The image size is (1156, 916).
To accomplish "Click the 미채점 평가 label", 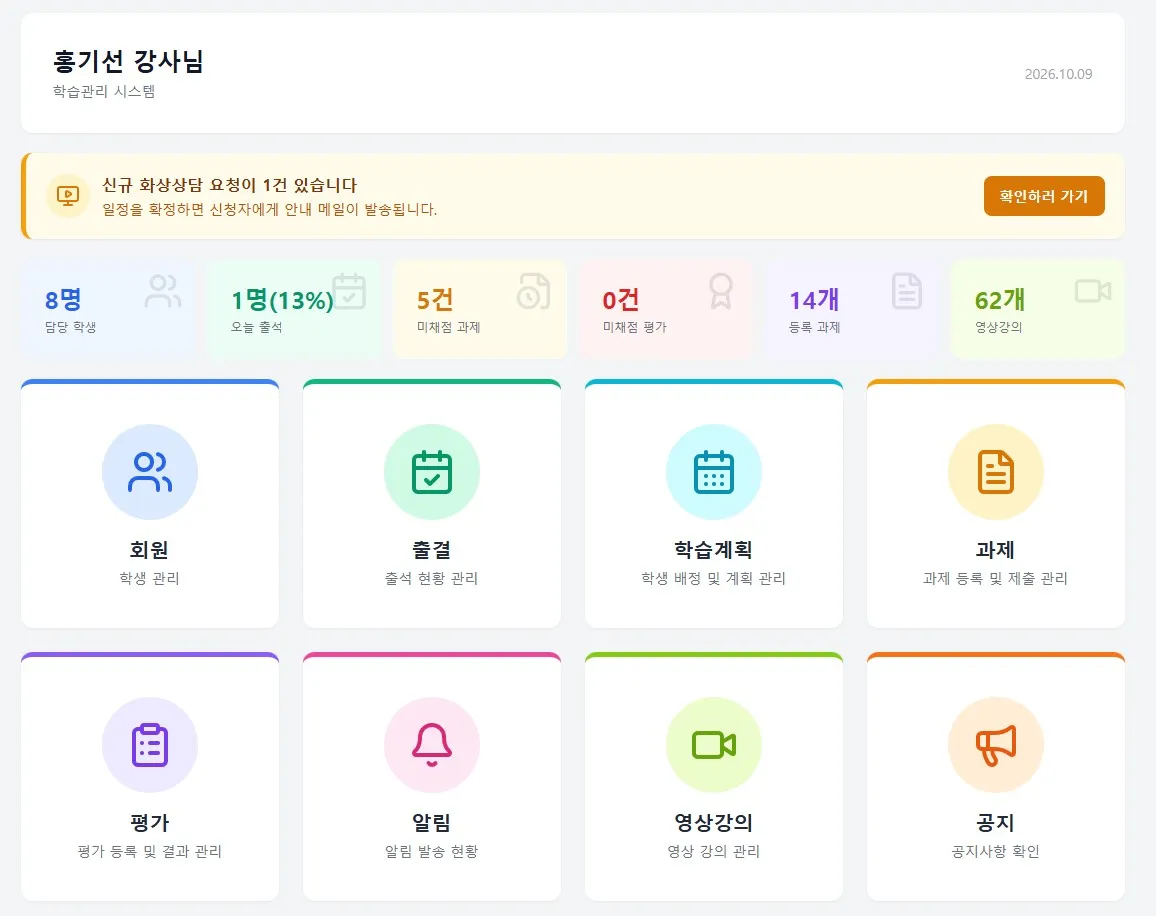I will point(635,327).
